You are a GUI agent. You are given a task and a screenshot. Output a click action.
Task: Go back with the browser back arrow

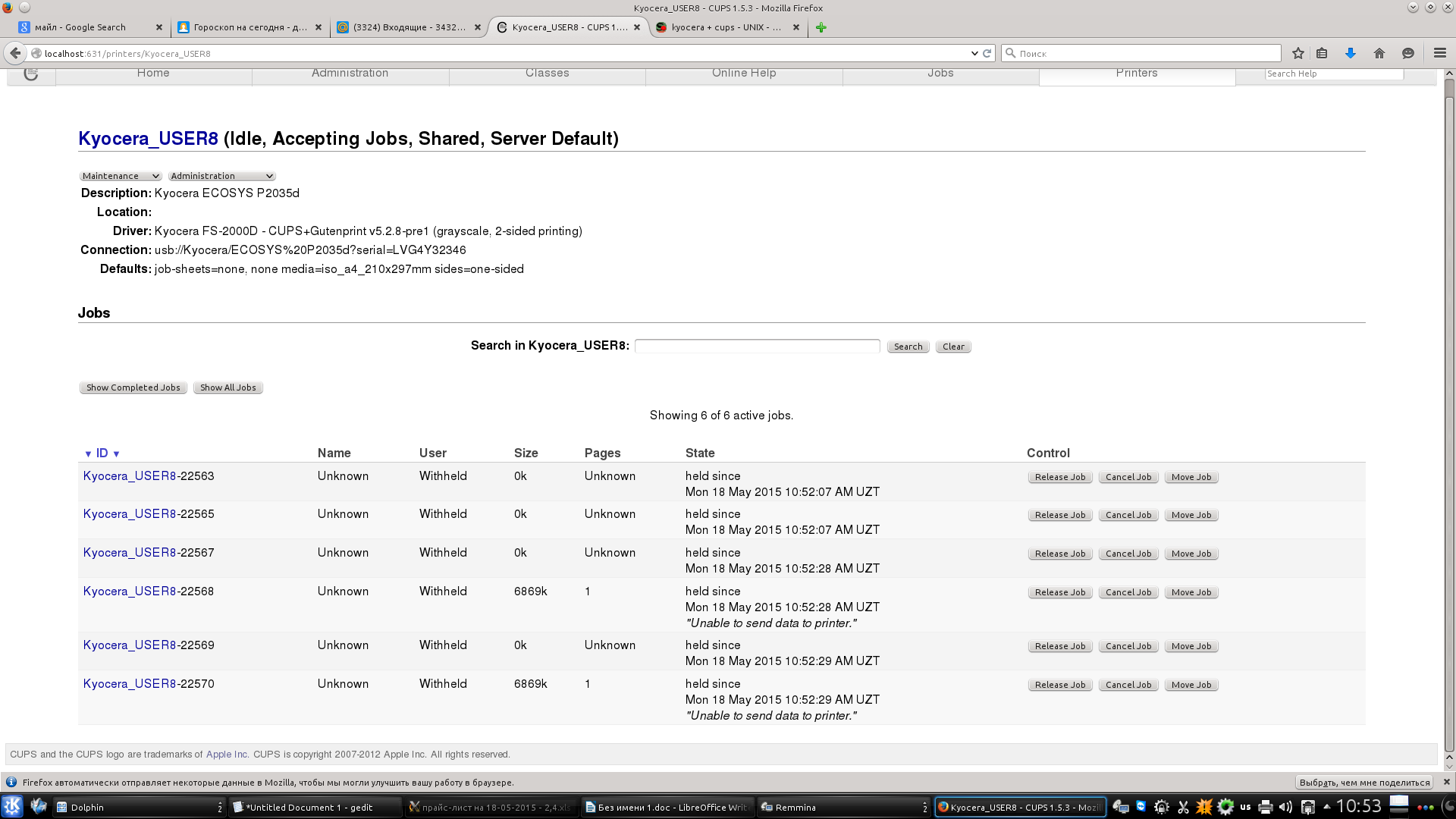(x=15, y=53)
